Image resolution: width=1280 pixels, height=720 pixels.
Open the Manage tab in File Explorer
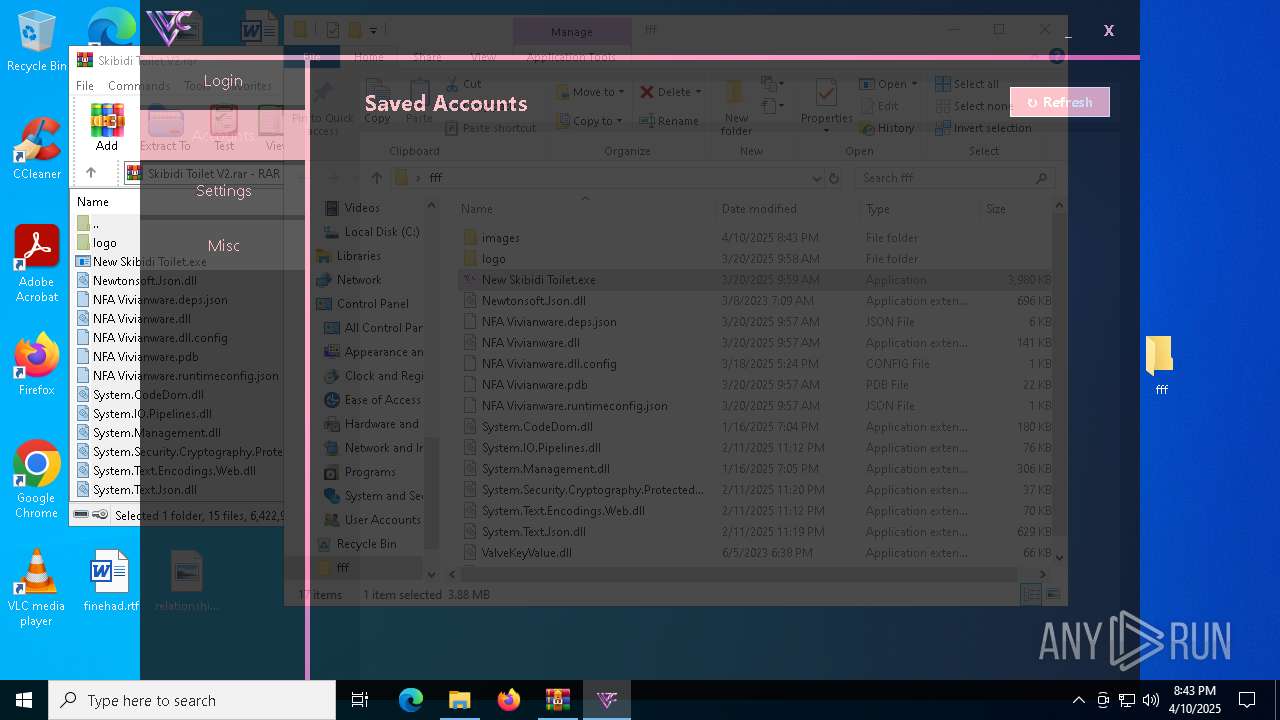click(x=571, y=31)
